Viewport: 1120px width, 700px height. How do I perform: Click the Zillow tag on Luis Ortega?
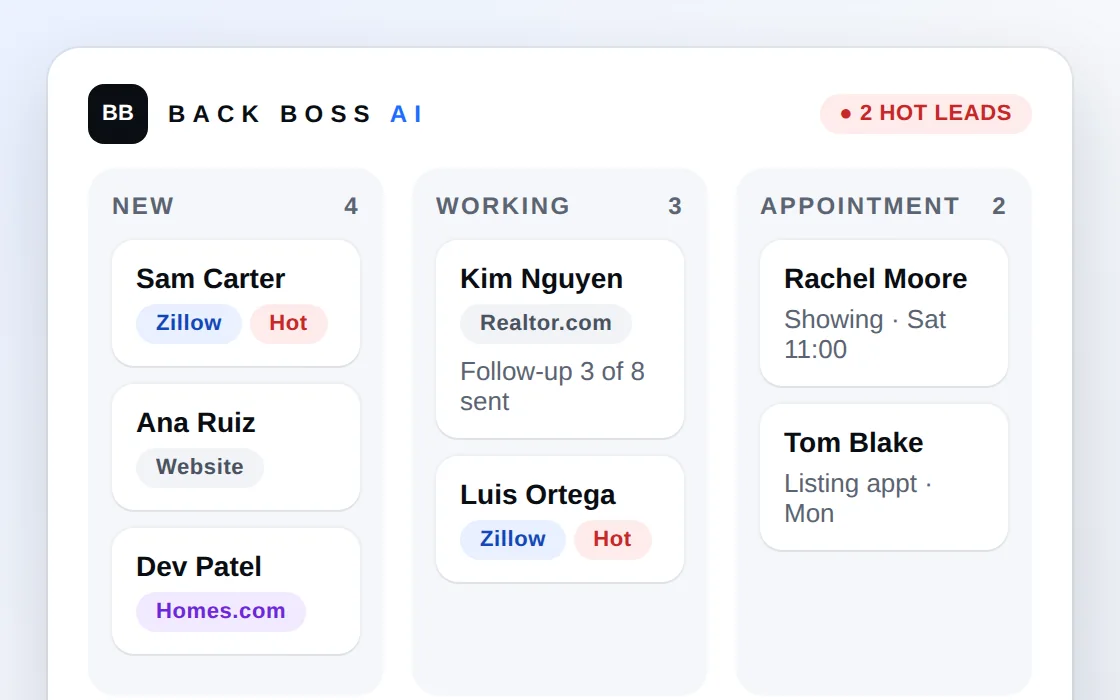[513, 539]
